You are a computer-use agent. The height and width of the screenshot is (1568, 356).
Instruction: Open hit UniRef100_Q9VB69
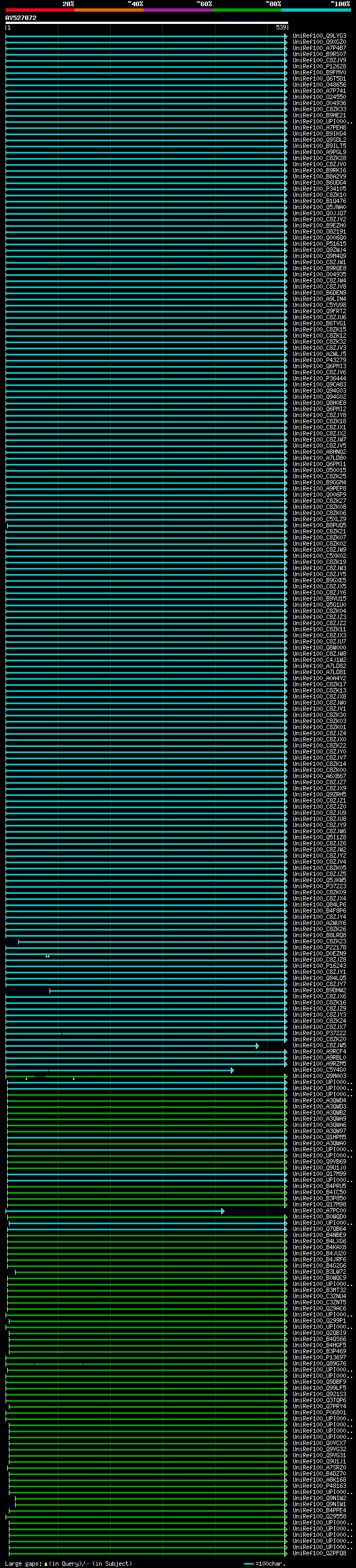pos(319,1162)
